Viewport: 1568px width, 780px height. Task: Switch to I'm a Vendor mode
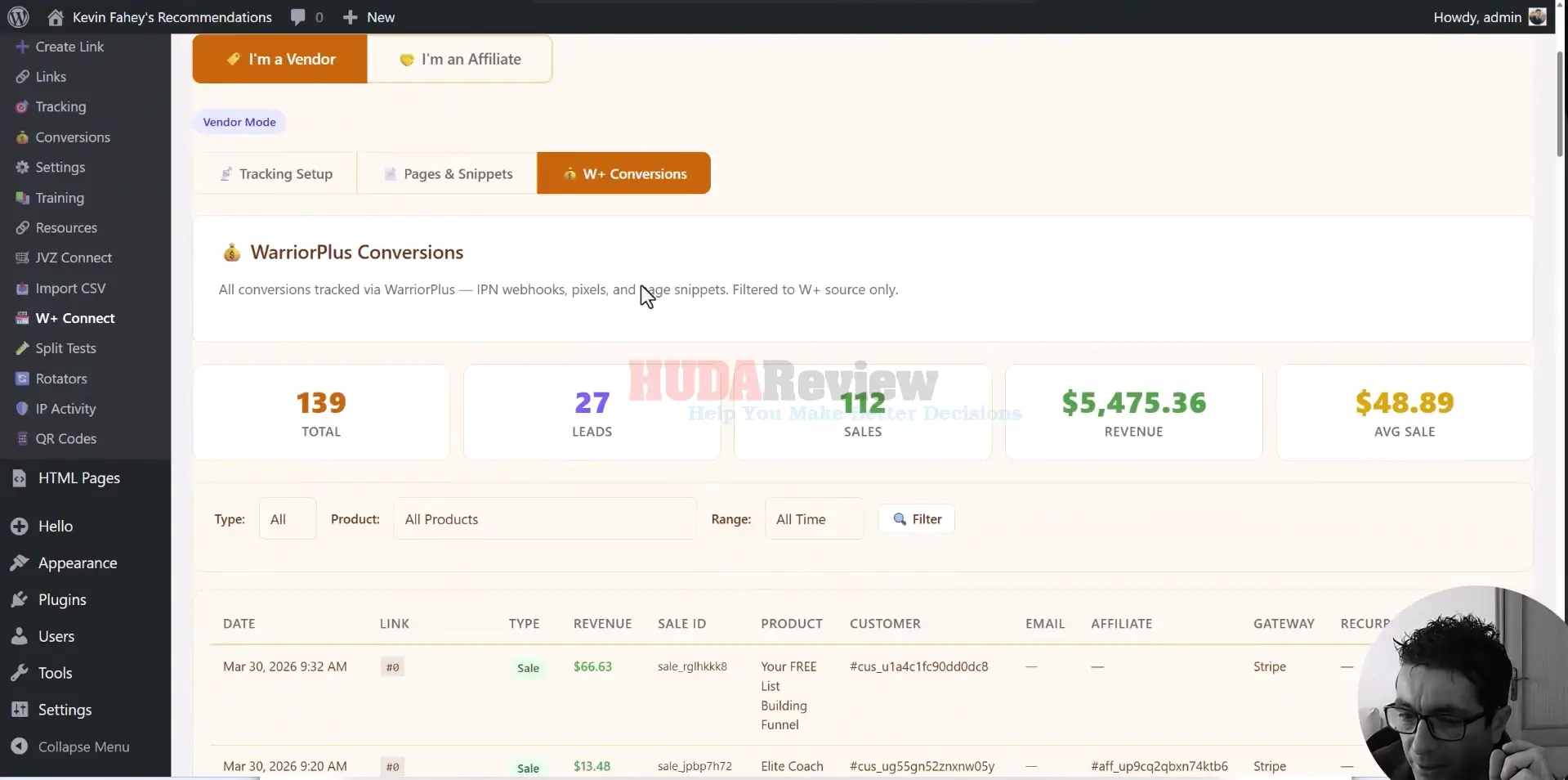pyautogui.click(x=280, y=59)
